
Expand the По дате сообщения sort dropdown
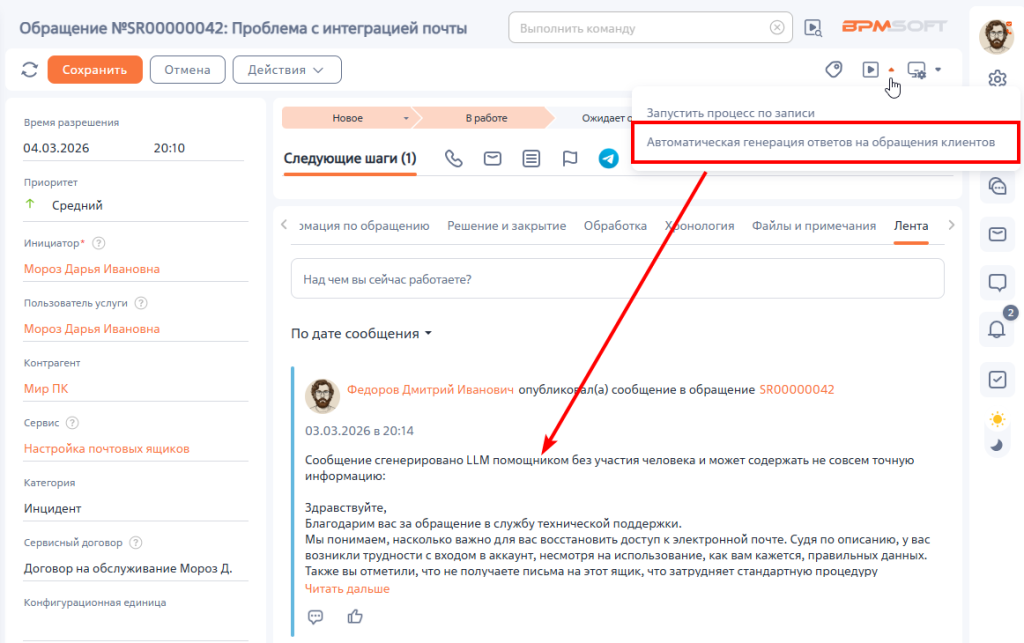[x=361, y=334]
